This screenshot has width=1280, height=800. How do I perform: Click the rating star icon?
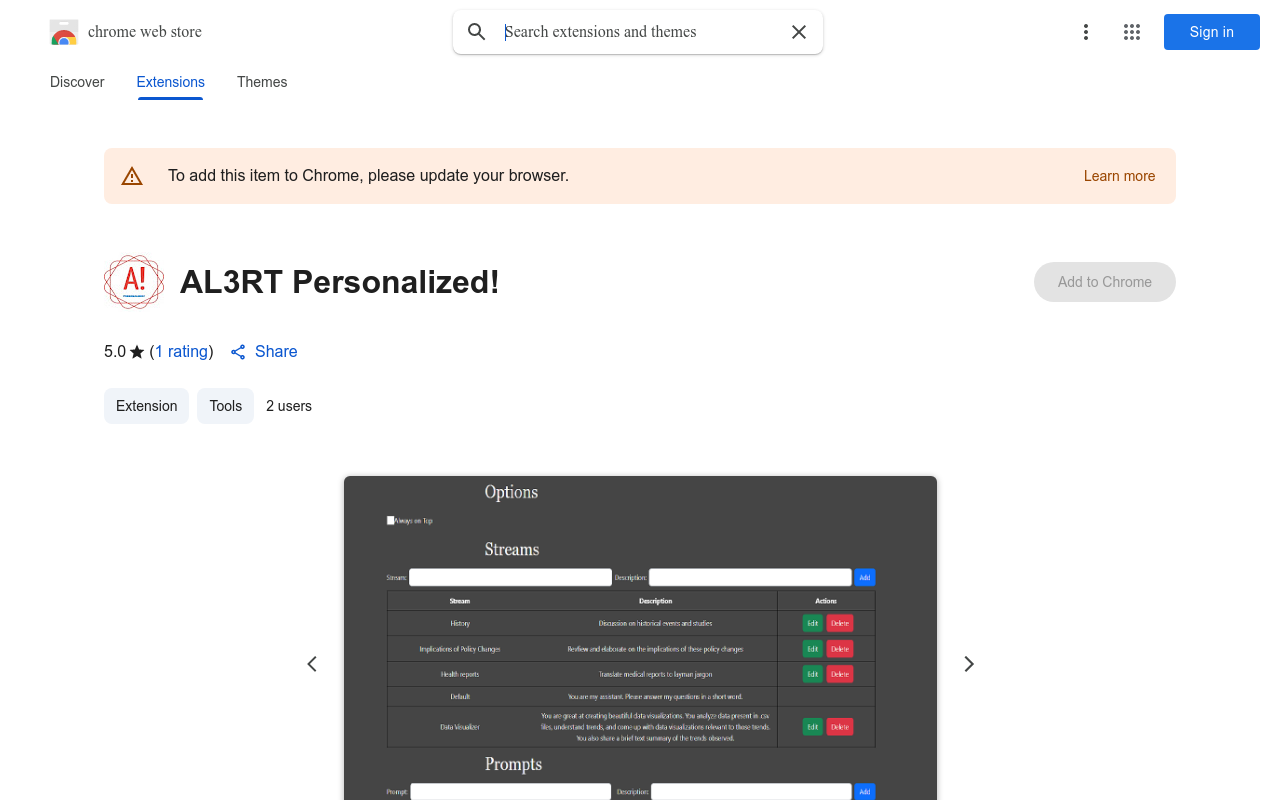tap(137, 352)
